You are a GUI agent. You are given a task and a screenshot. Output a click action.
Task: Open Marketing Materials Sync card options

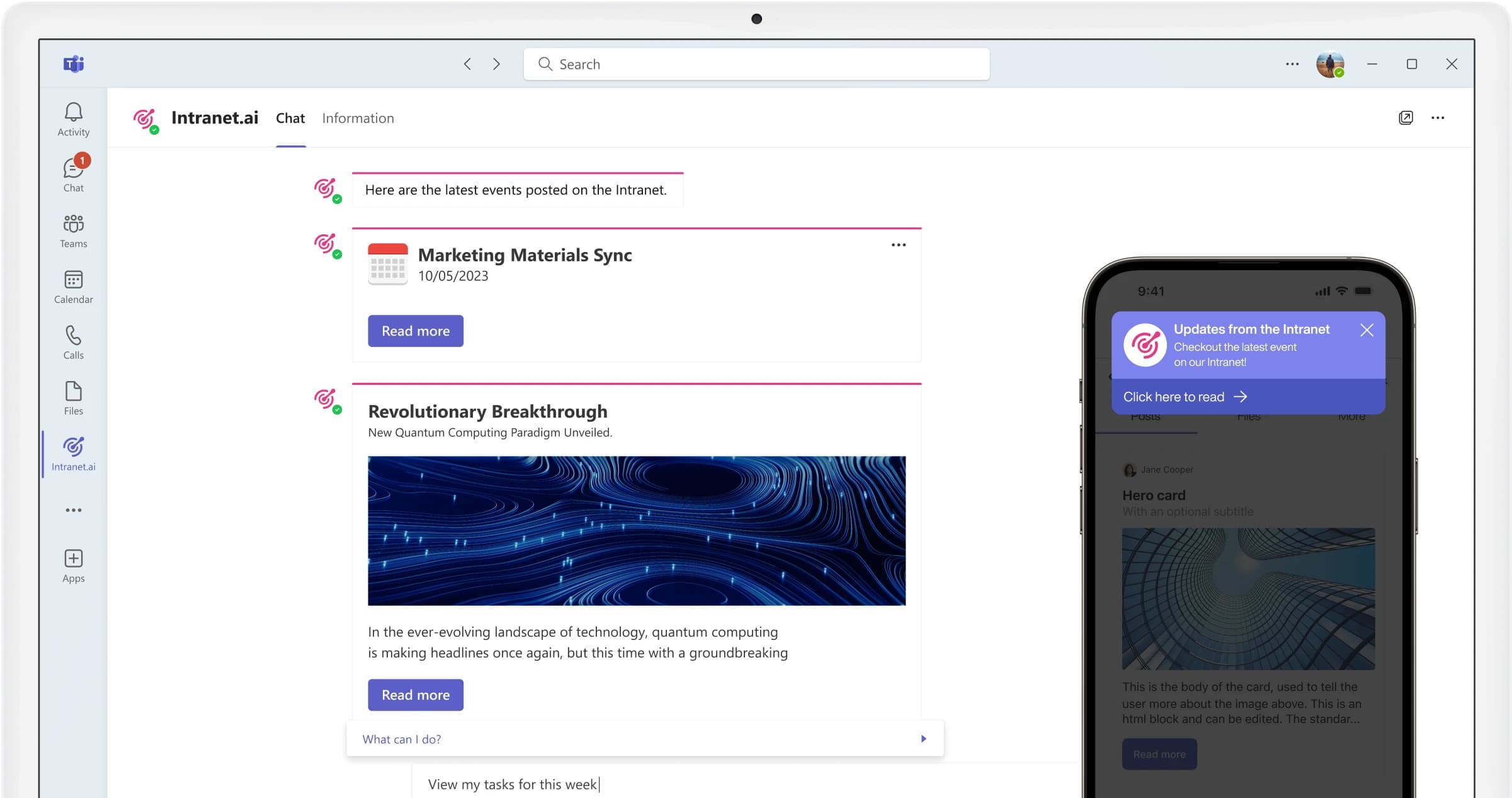[x=899, y=245]
